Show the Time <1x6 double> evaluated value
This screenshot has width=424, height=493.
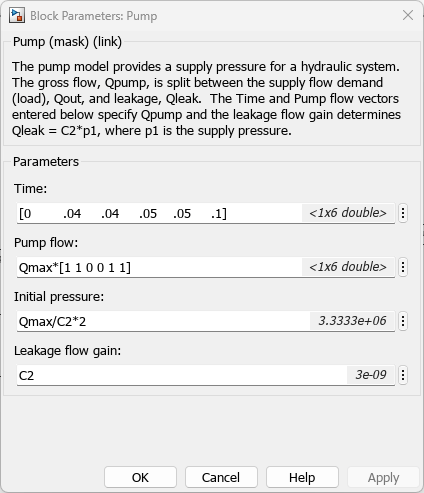click(x=348, y=213)
